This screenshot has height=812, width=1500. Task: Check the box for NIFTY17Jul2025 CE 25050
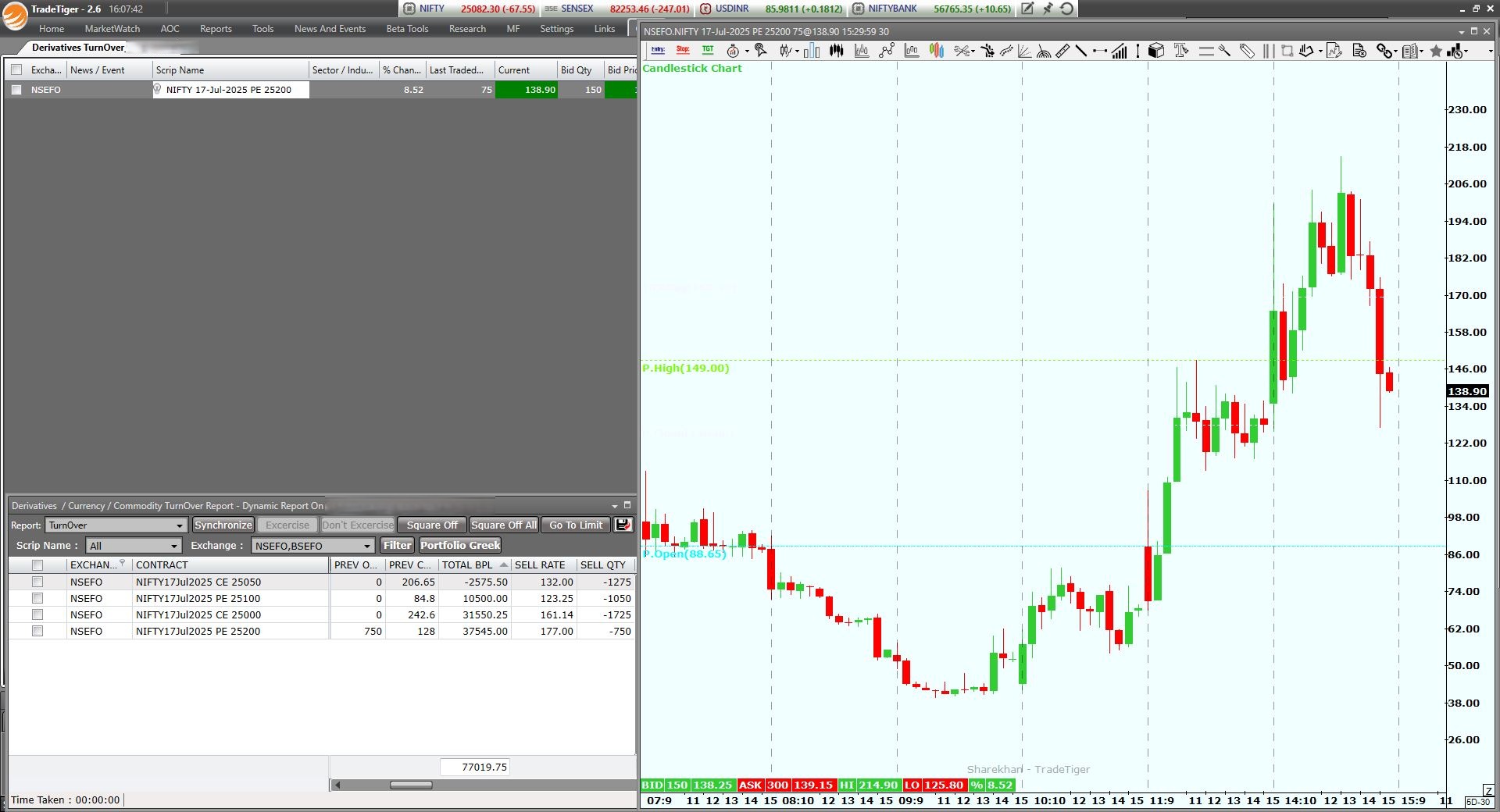[37, 582]
